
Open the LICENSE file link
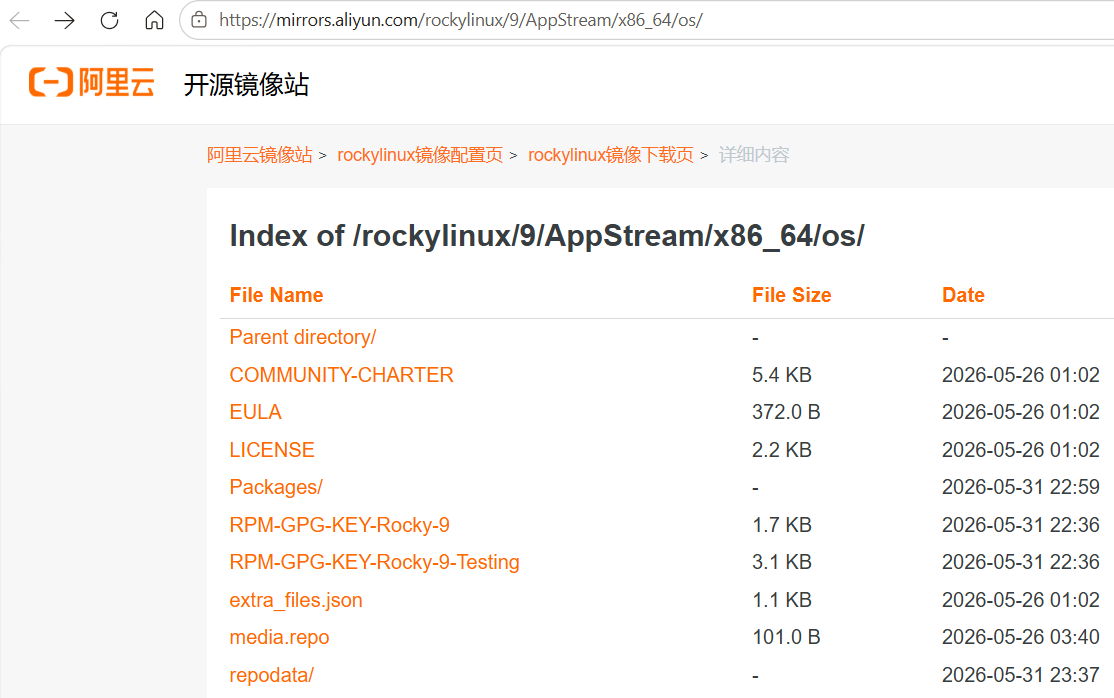[x=272, y=450]
